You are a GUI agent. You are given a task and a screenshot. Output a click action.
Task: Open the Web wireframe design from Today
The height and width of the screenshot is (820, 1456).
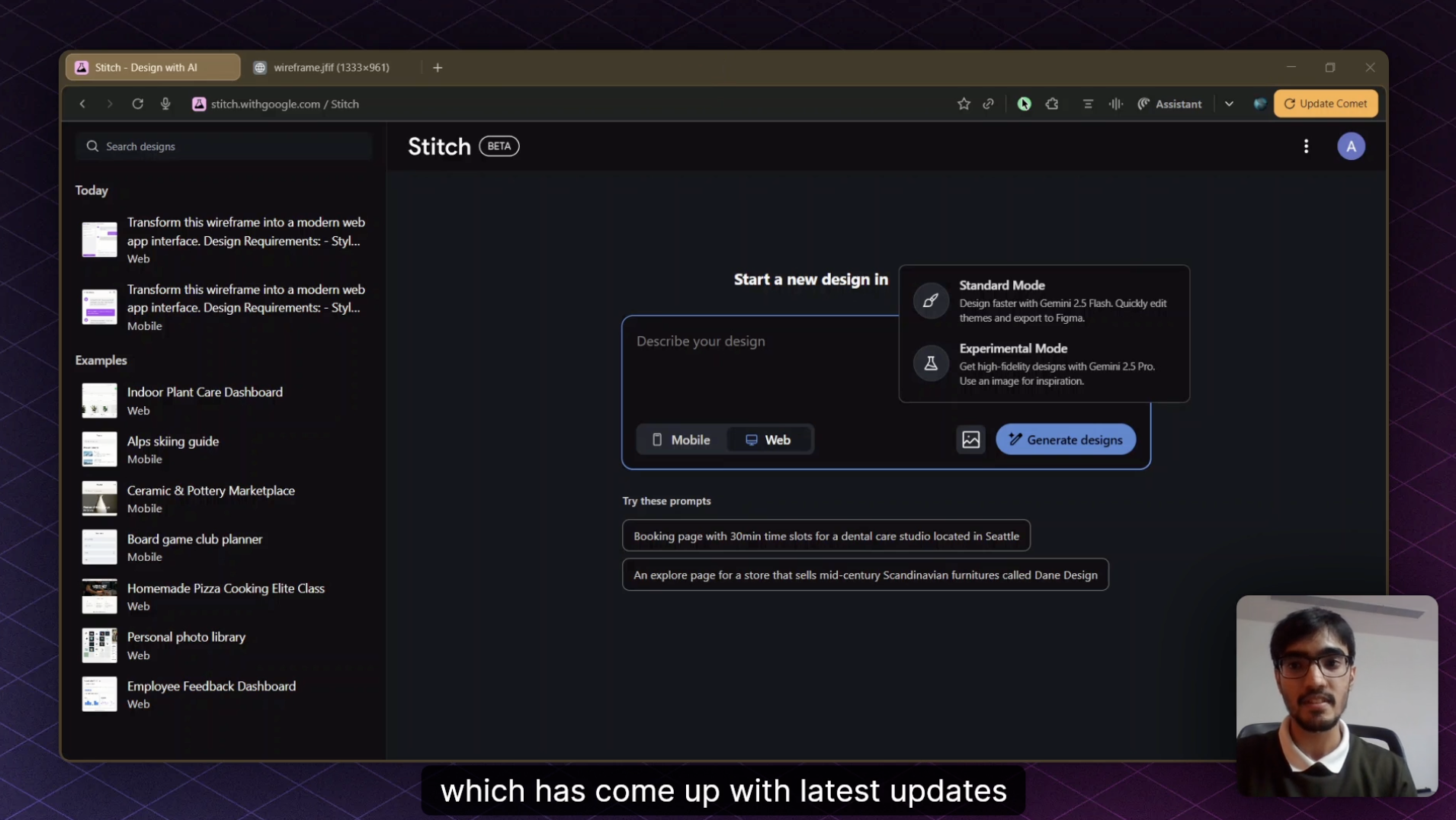click(x=223, y=240)
